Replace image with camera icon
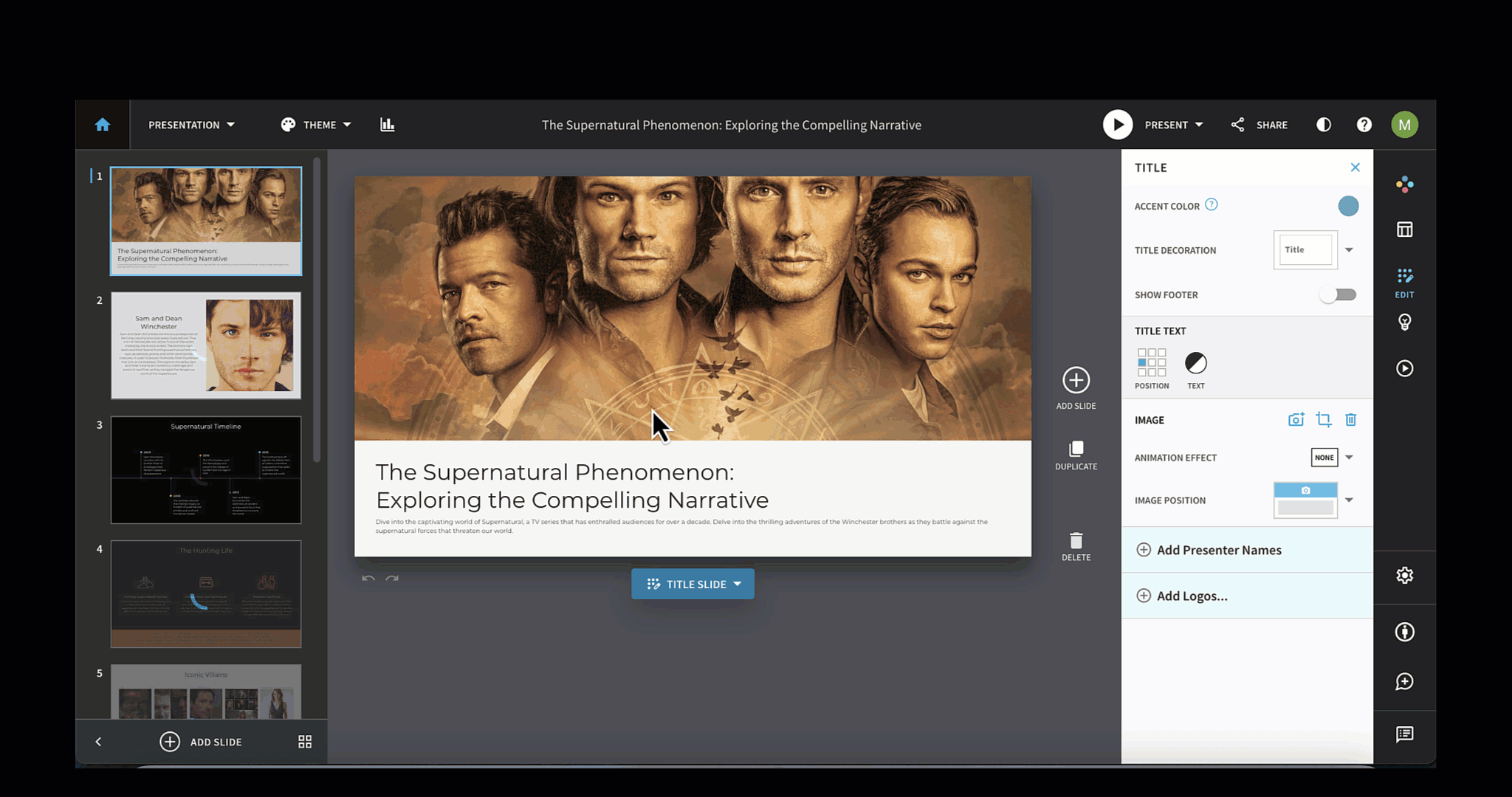This screenshot has height=797, width=1512. 1296,420
